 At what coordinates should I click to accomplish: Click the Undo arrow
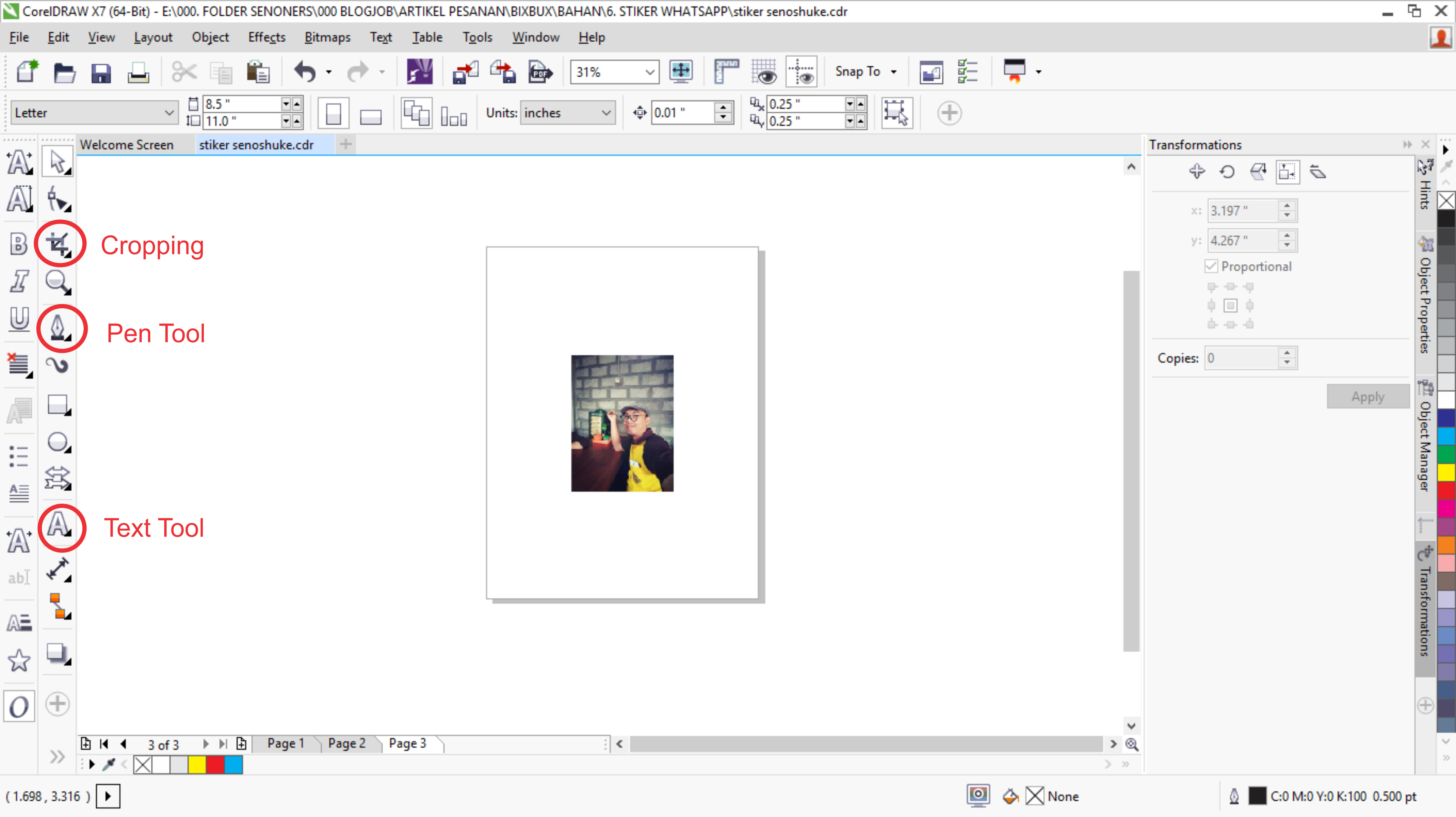[305, 72]
